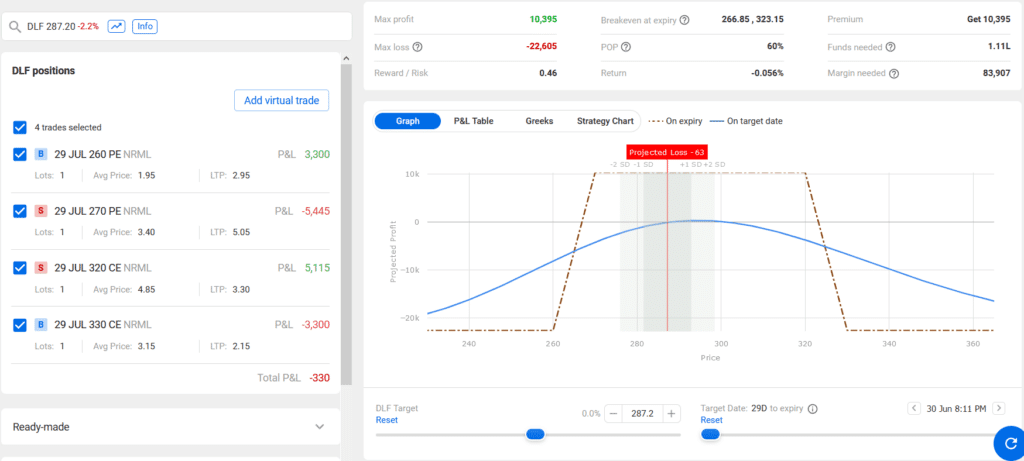Image resolution: width=1024 pixels, height=461 pixels.
Task: Click the Total P&L value -330
Action: 319,378
